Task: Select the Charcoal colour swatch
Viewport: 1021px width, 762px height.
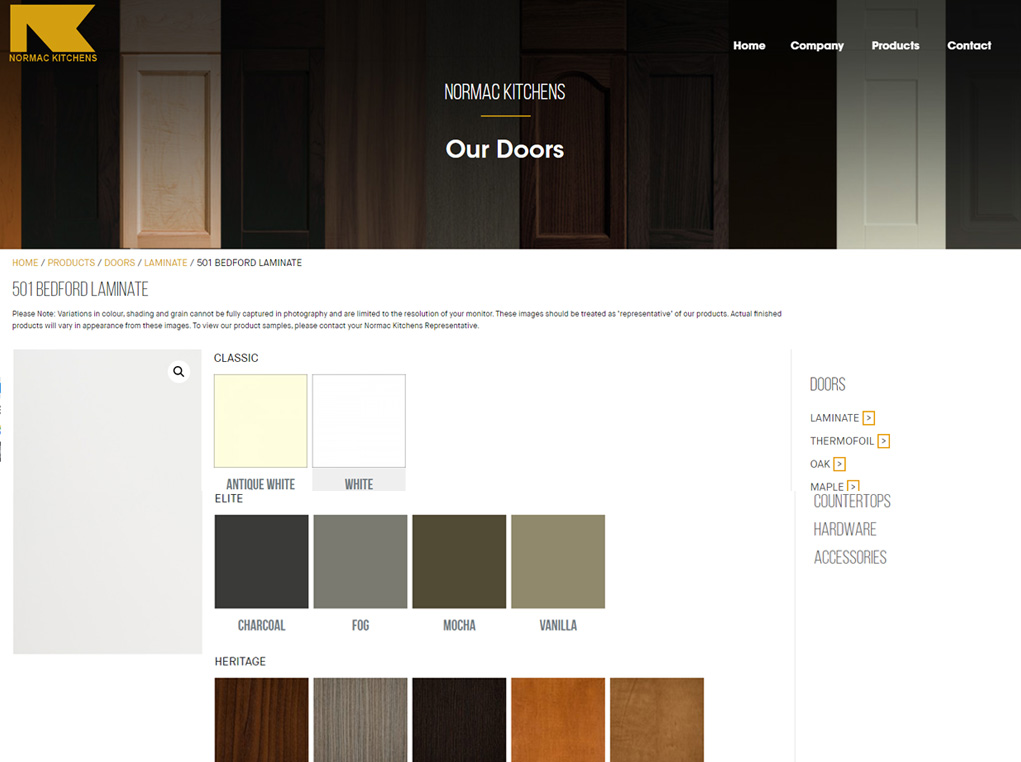Action: coord(262,561)
